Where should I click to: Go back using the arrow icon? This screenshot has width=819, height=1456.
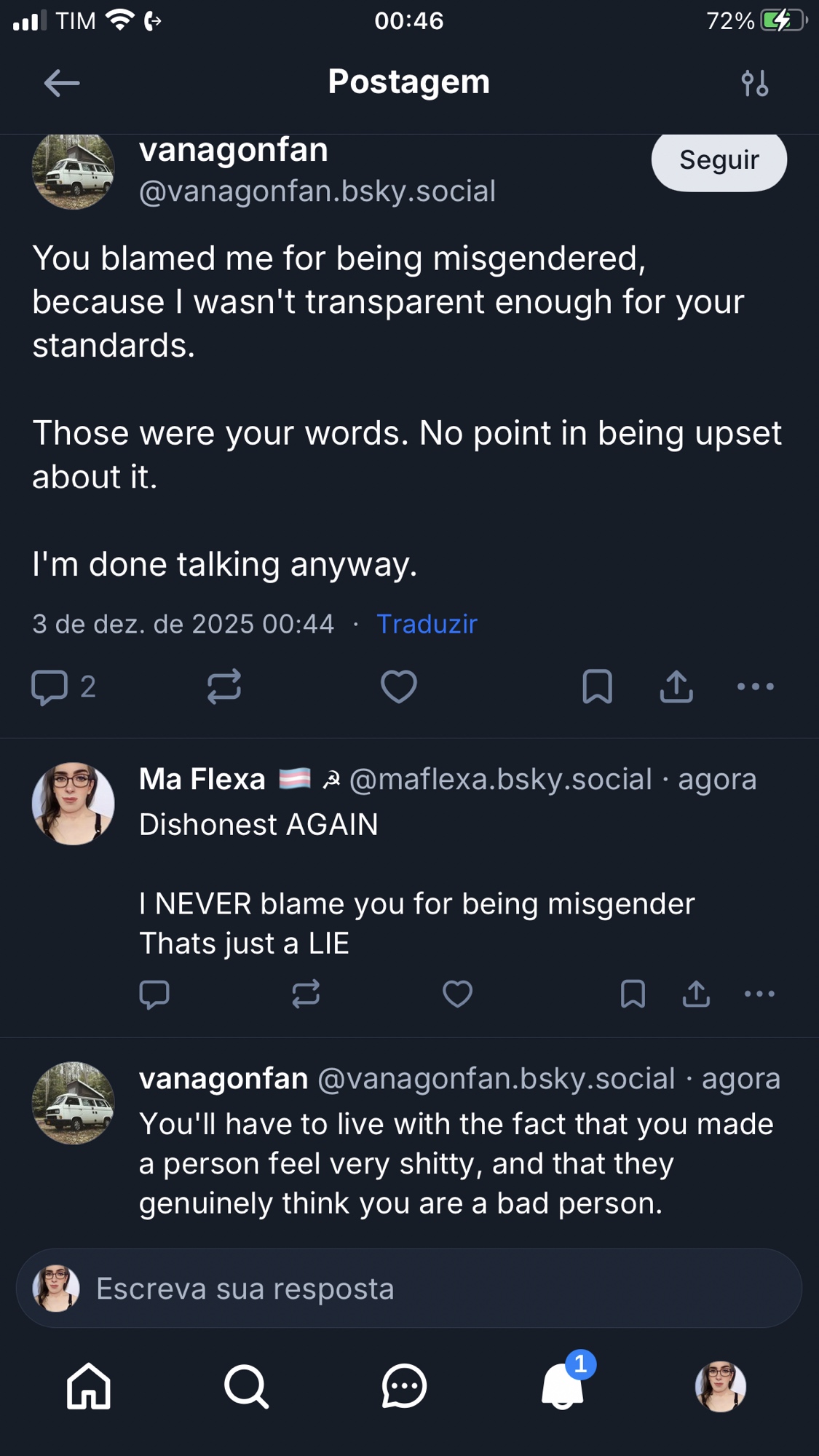coord(62,83)
